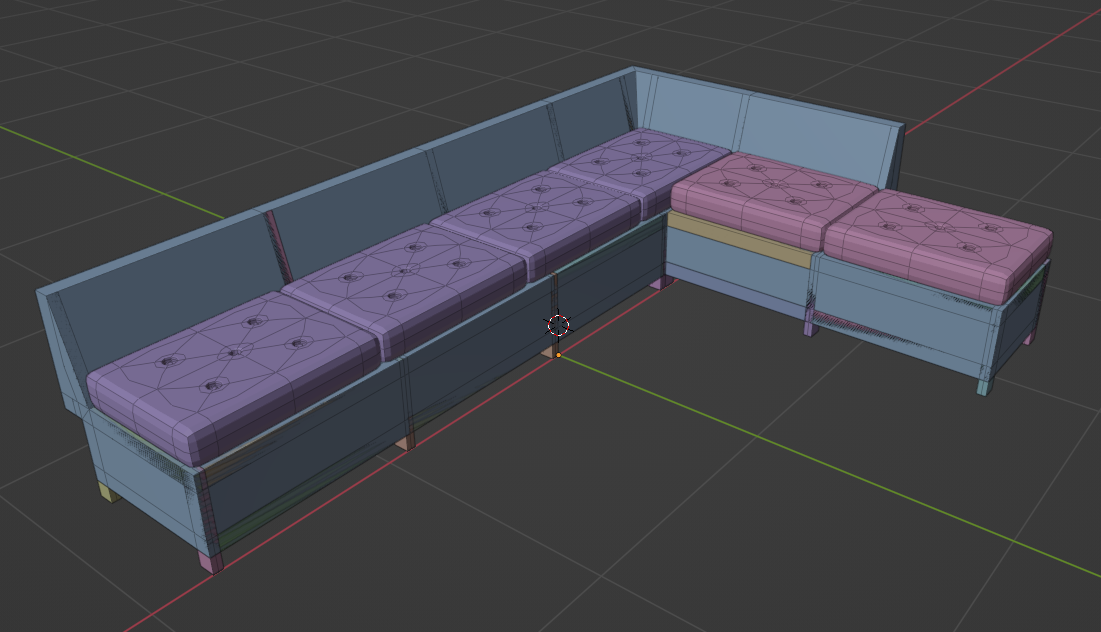1101x632 pixels.
Task: Select the pink leg at front-left corner
Action: click(211, 561)
